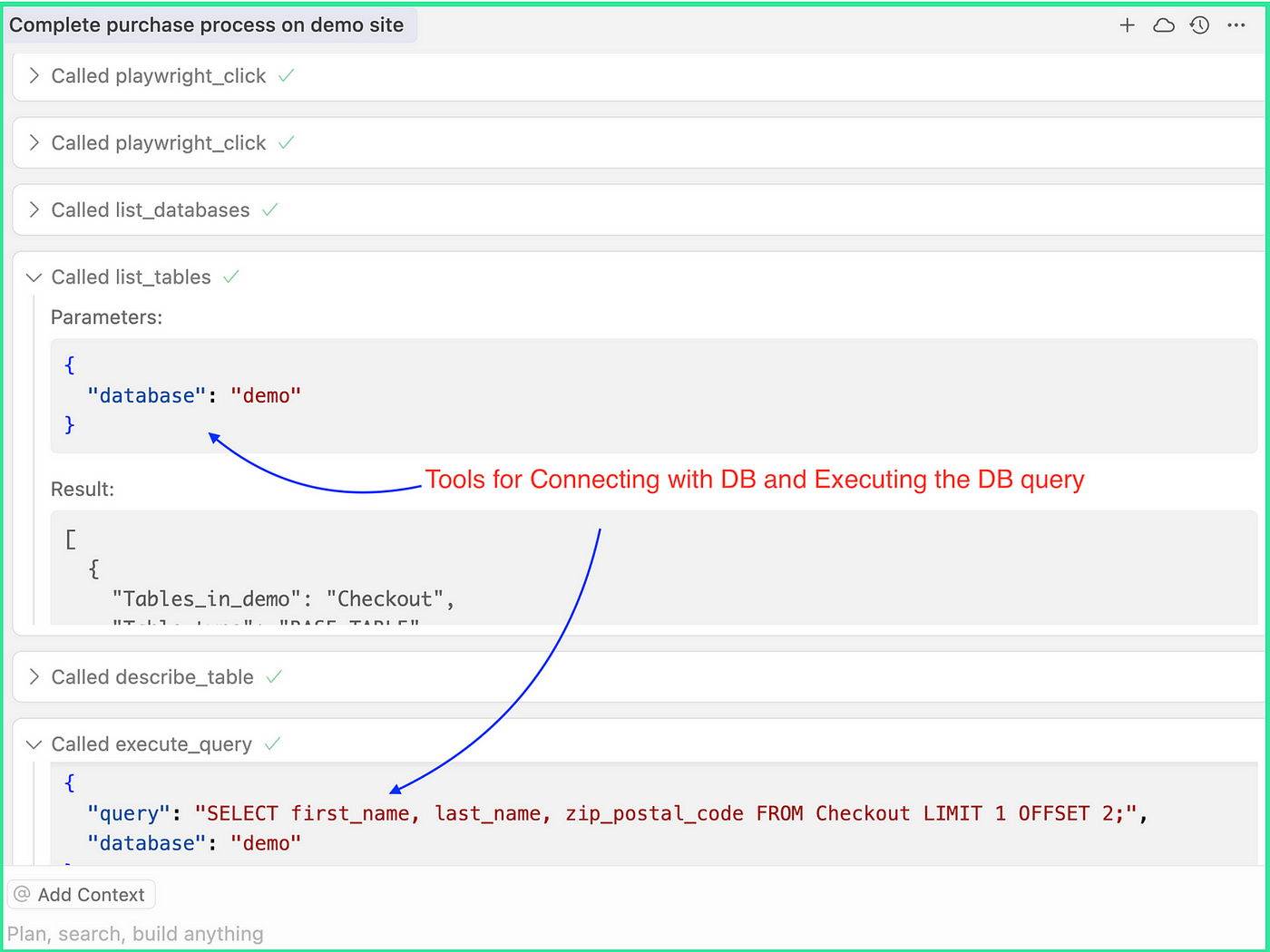Click 'Called execute_query' label
This screenshot has width=1270, height=952.
pos(151,744)
